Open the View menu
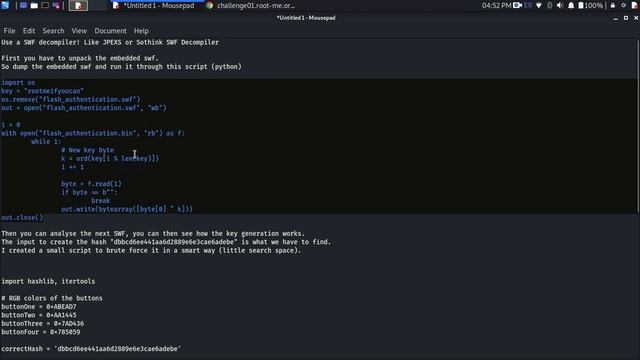 tap(79, 31)
